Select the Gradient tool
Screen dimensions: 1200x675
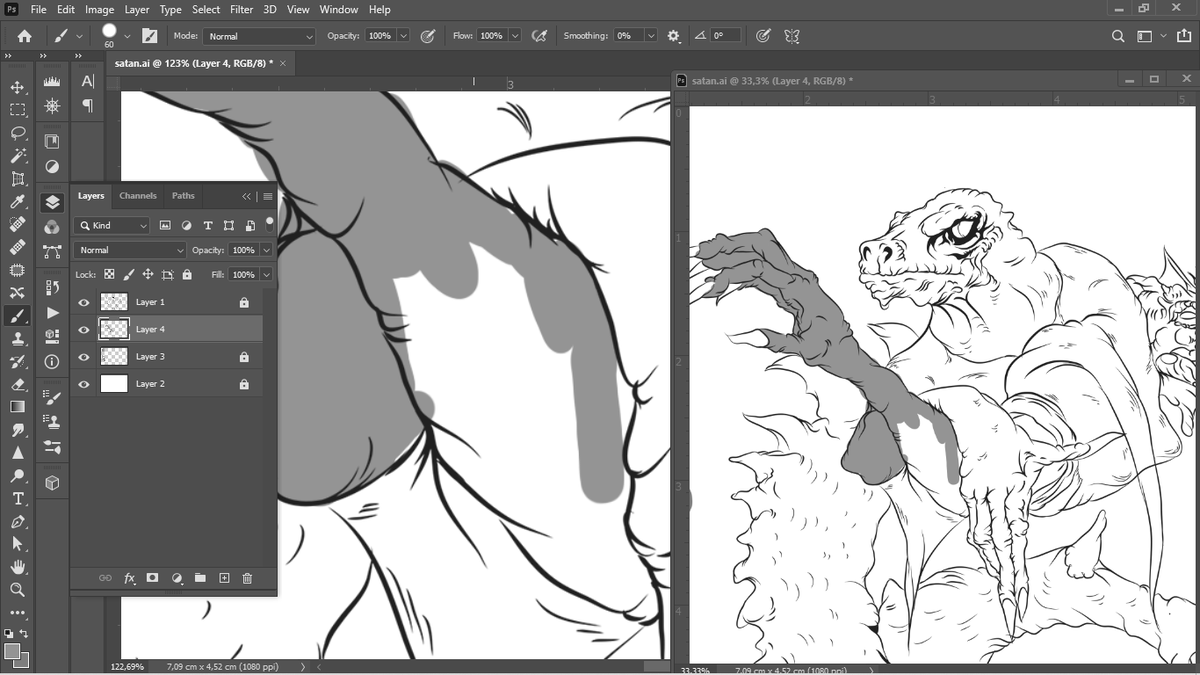pyautogui.click(x=18, y=407)
